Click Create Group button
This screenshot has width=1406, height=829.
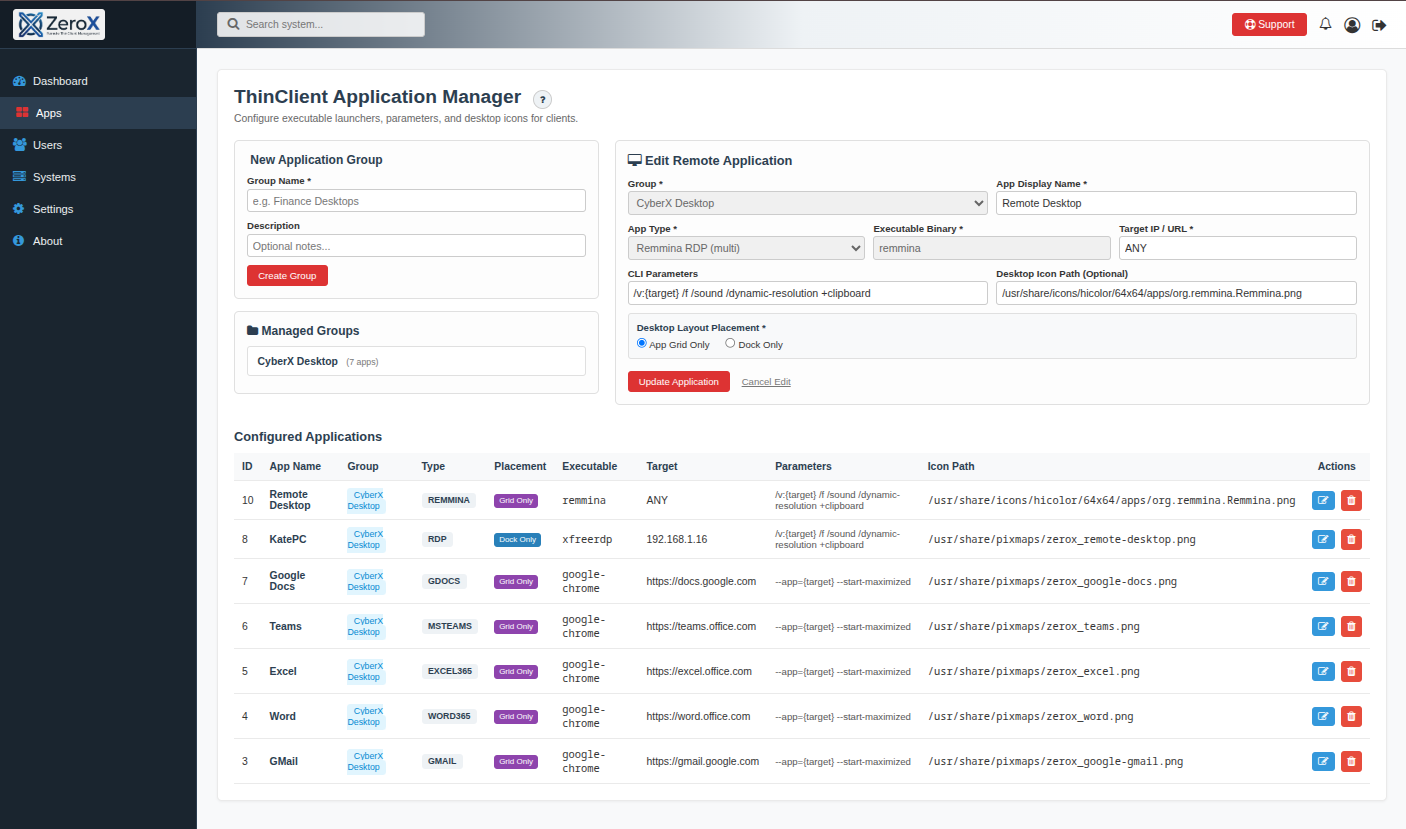point(287,275)
